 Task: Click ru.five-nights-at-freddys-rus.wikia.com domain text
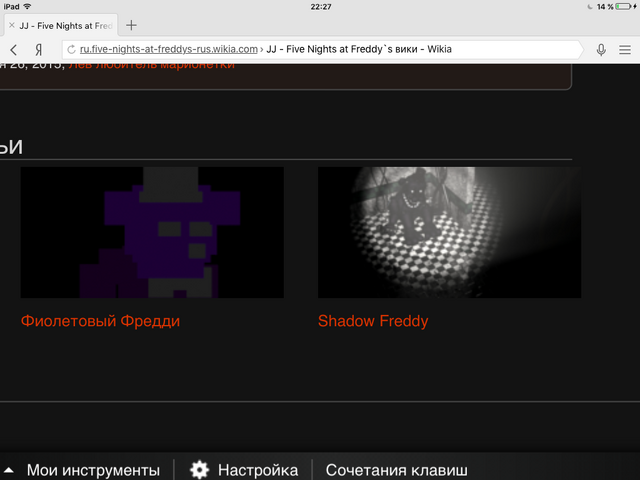pos(169,49)
